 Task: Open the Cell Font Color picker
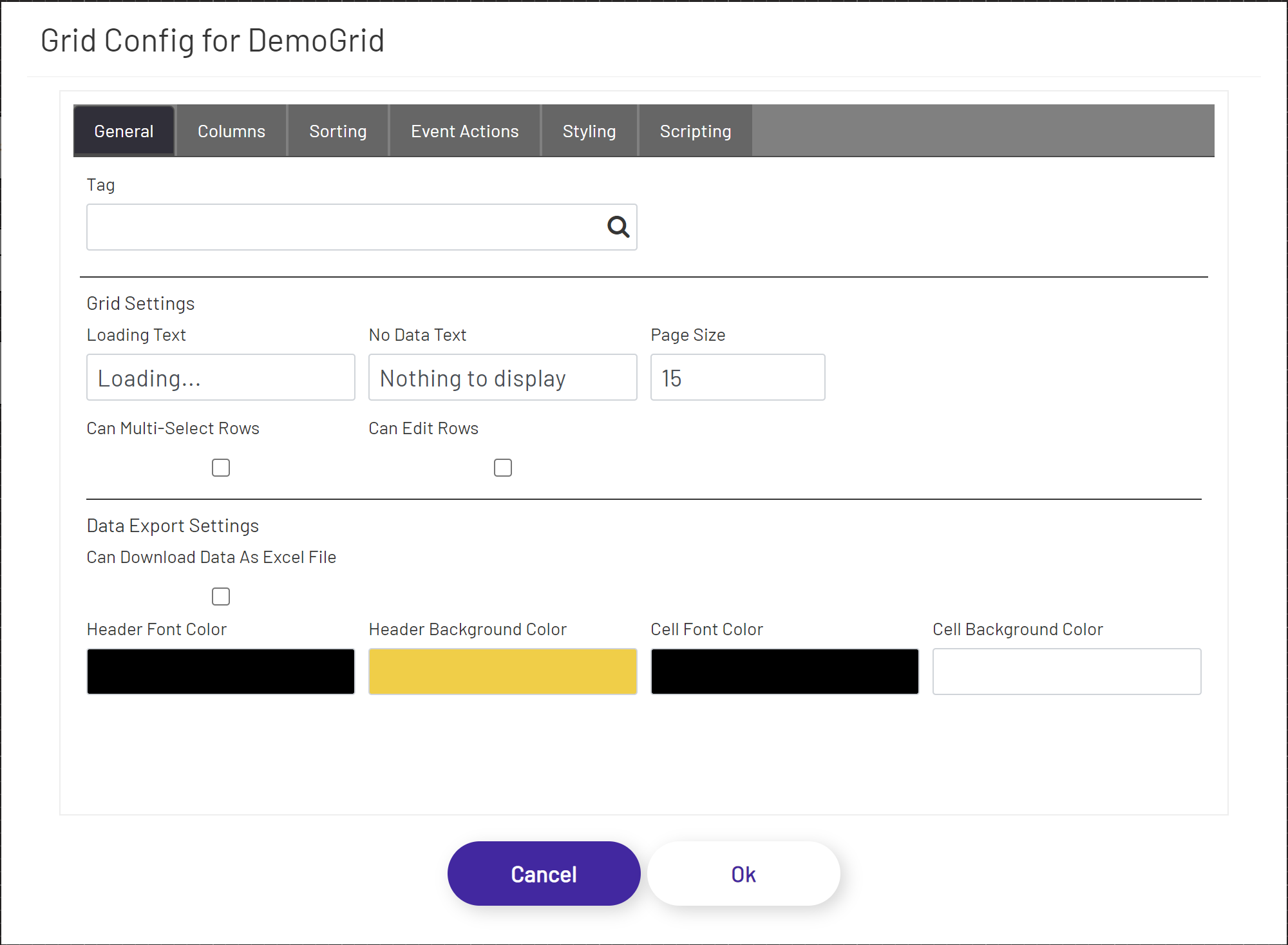tap(784, 671)
